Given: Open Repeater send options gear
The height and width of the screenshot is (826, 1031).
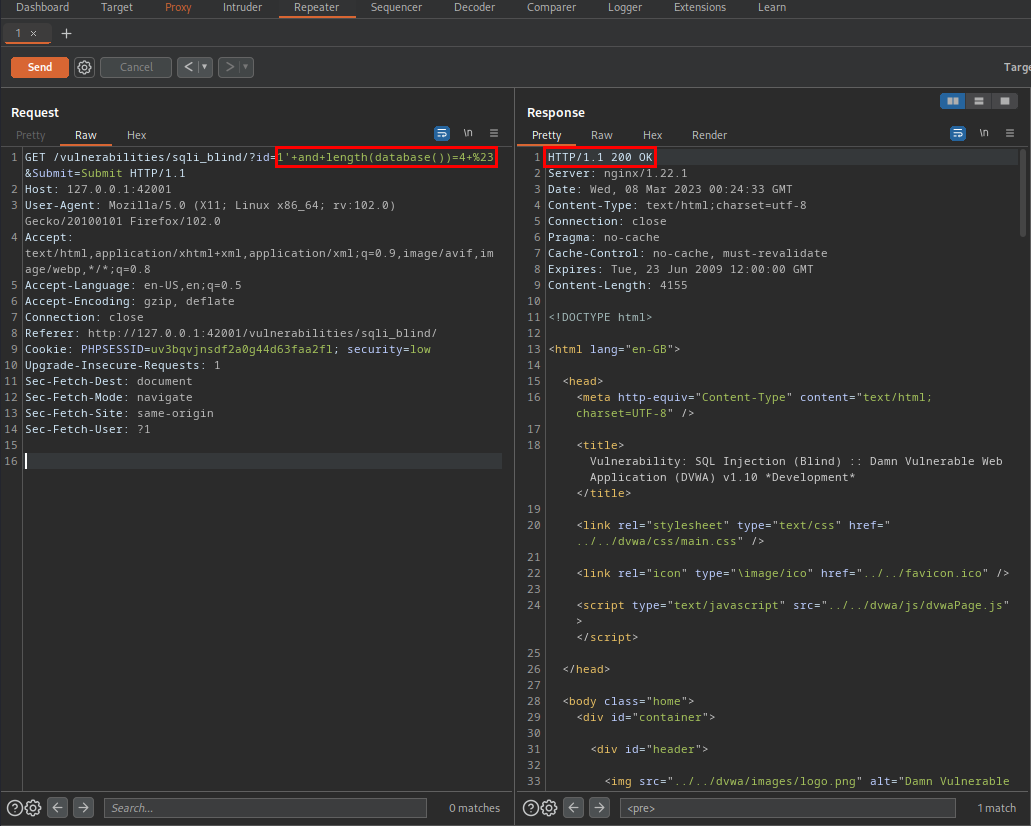Looking at the screenshot, I should tap(84, 67).
